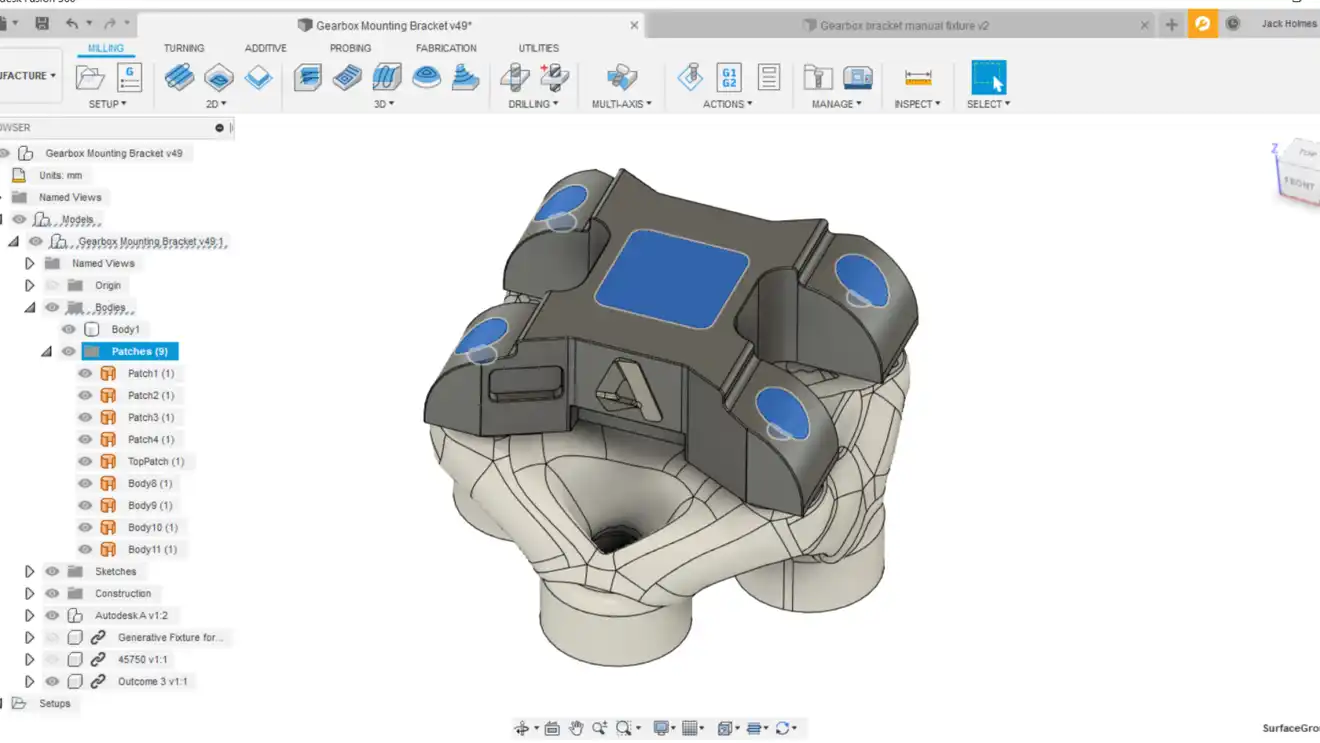Activate the Select tool icon
The height and width of the screenshot is (743, 1320).
pyautogui.click(x=989, y=77)
